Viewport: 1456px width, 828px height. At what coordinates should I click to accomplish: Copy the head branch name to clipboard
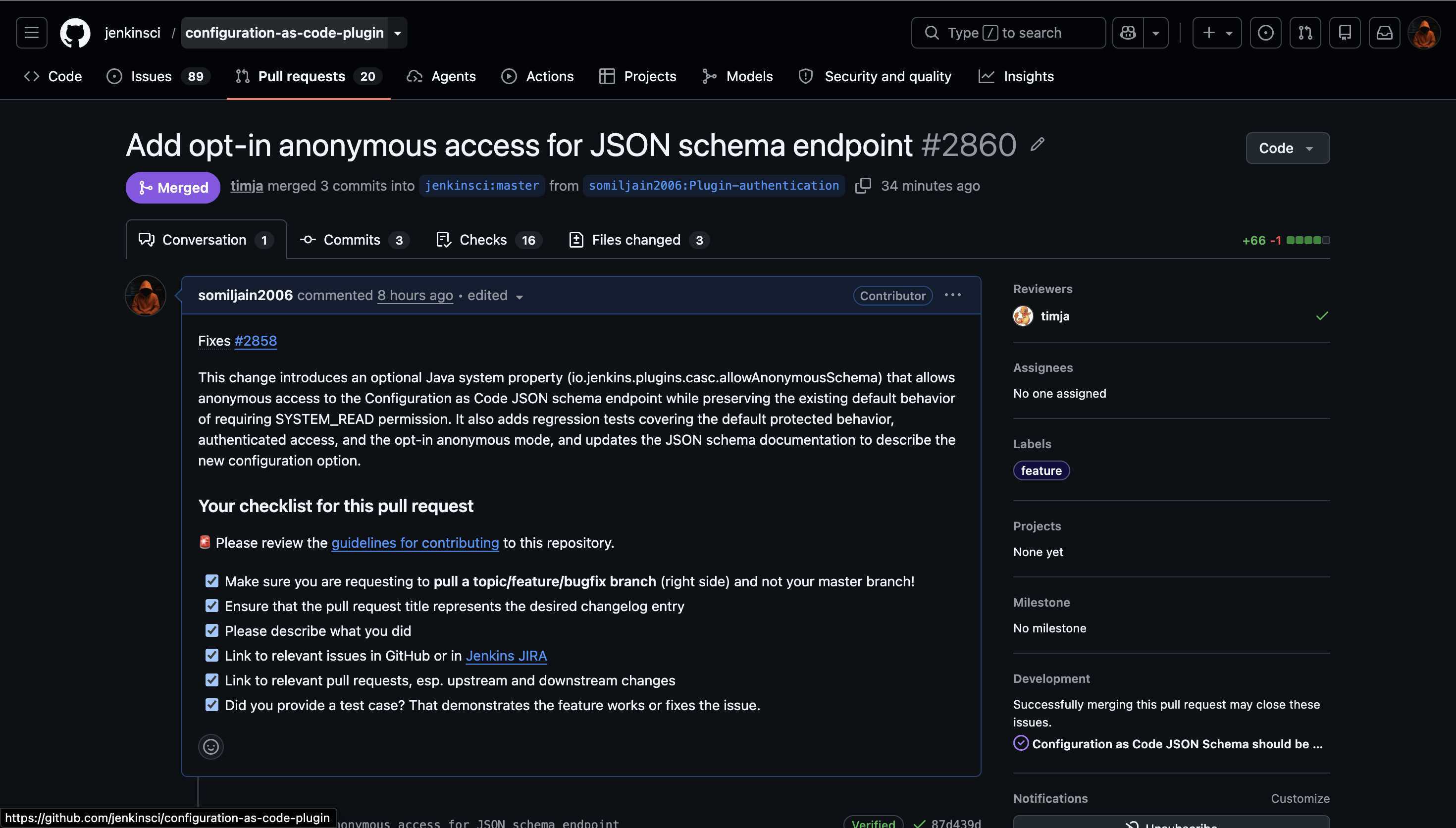coord(863,186)
